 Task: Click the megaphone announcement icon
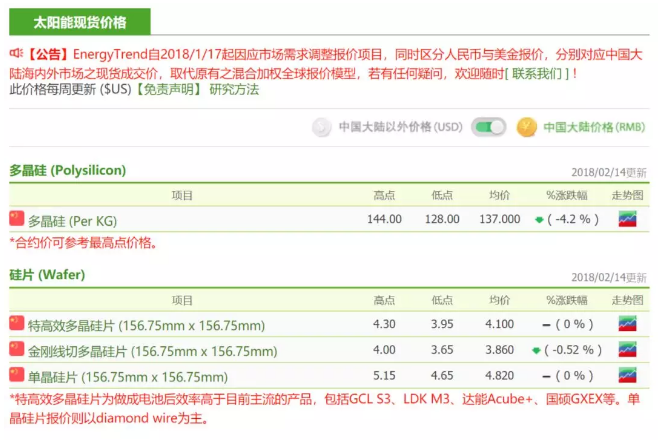click(x=16, y=52)
